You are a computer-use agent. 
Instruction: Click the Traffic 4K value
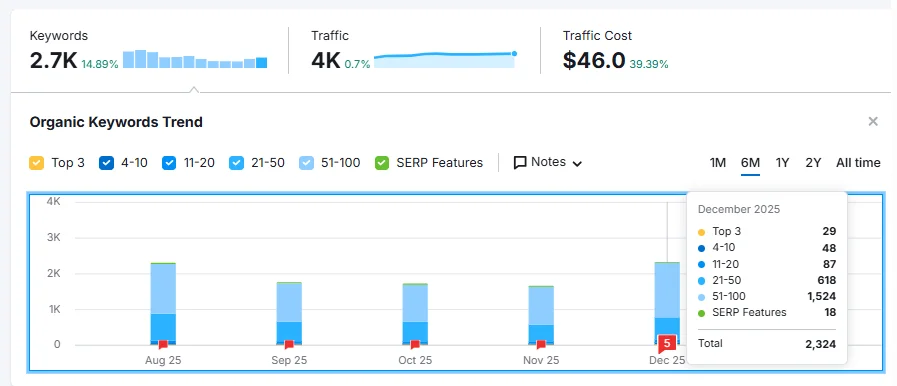(326, 60)
